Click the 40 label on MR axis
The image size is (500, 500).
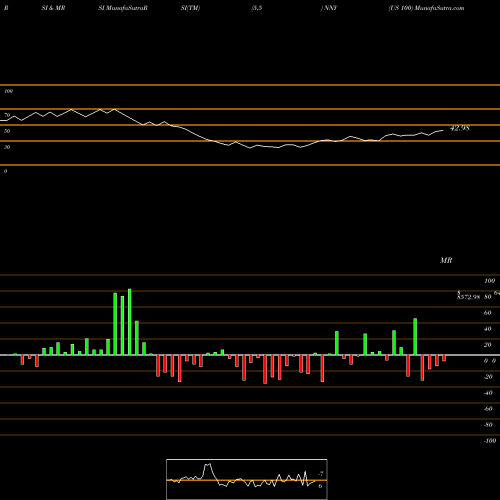(488, 329)
